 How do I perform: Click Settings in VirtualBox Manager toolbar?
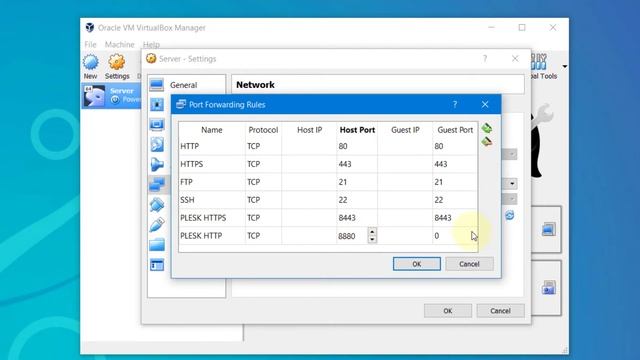tap(117, 67)
